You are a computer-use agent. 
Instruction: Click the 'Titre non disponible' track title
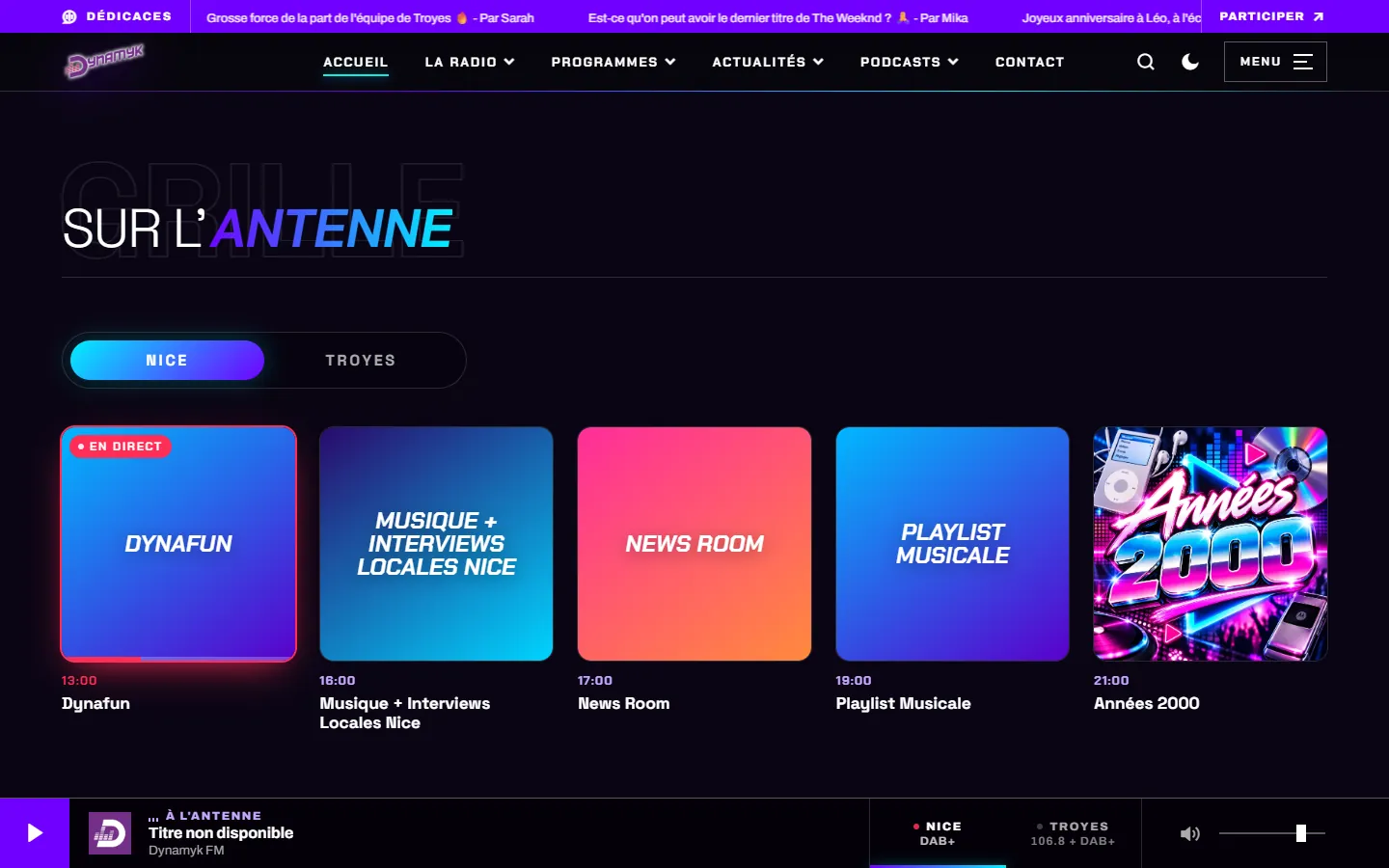221,833
